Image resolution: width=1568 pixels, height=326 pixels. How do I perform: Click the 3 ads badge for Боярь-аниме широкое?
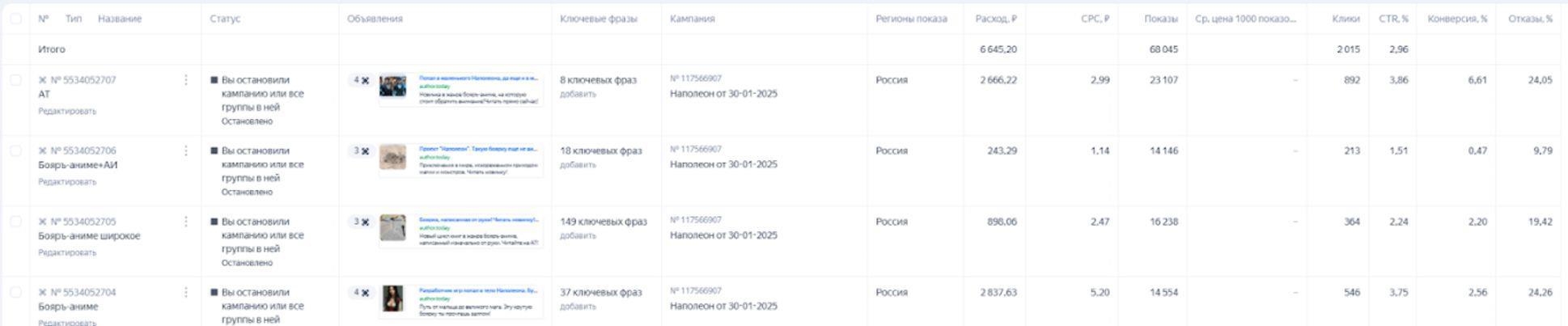point(360,222)
